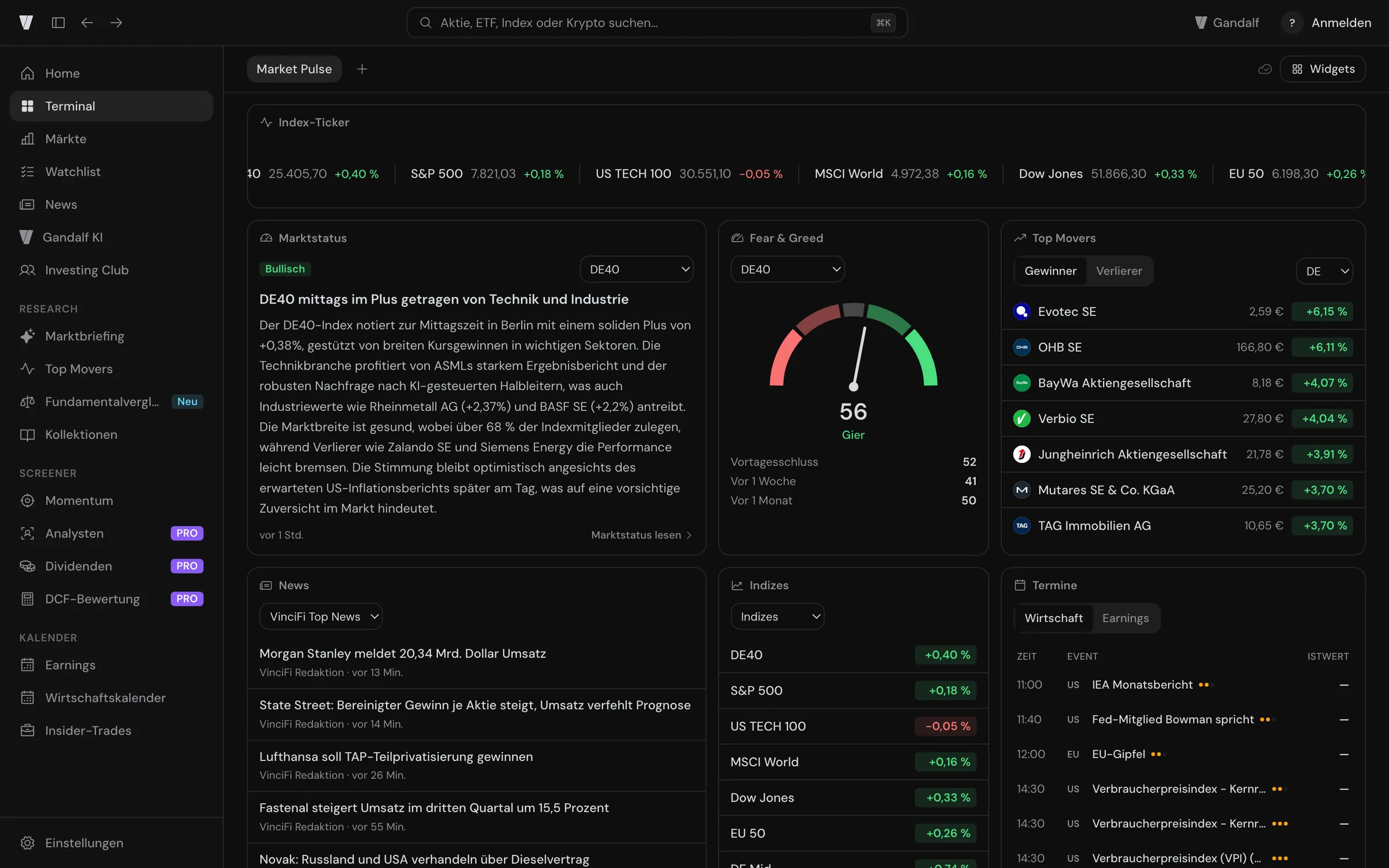Open Investing Club in the sidebar
Image resolution: width=1389 pixels, height=868 pixels.
(111, 270)
